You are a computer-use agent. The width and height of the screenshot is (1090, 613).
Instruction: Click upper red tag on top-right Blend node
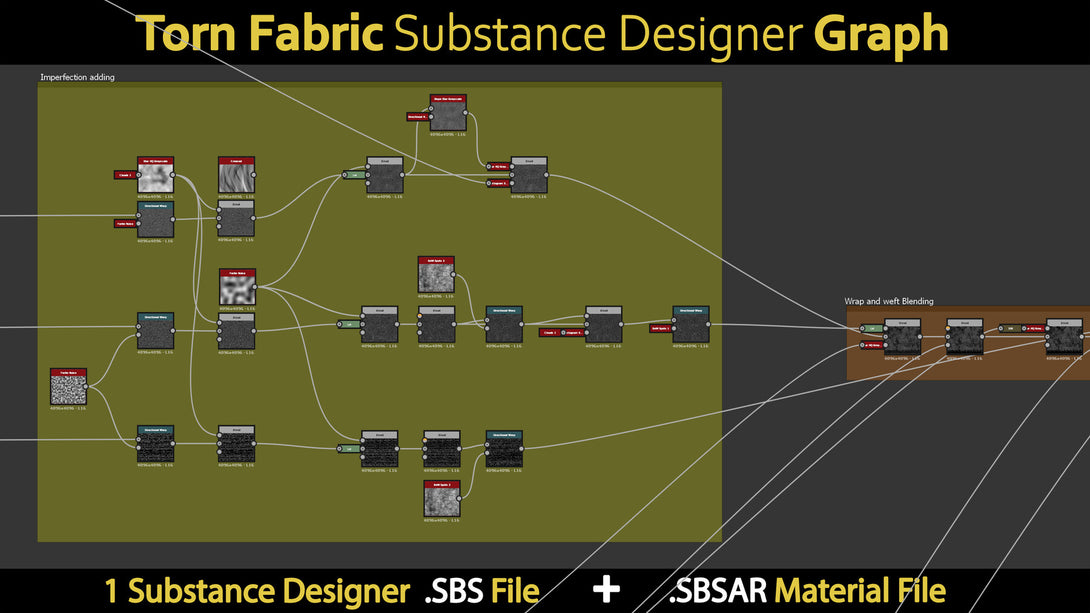click(x=498, y=167)
